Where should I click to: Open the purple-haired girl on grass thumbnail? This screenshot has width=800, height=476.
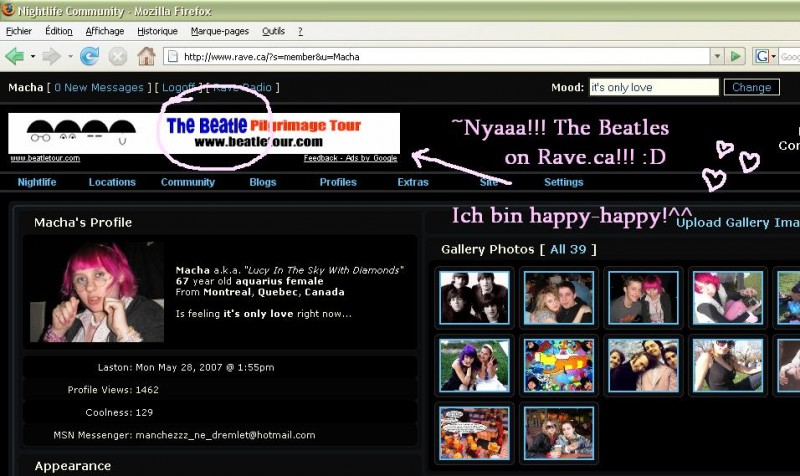(x=474, y=365)
